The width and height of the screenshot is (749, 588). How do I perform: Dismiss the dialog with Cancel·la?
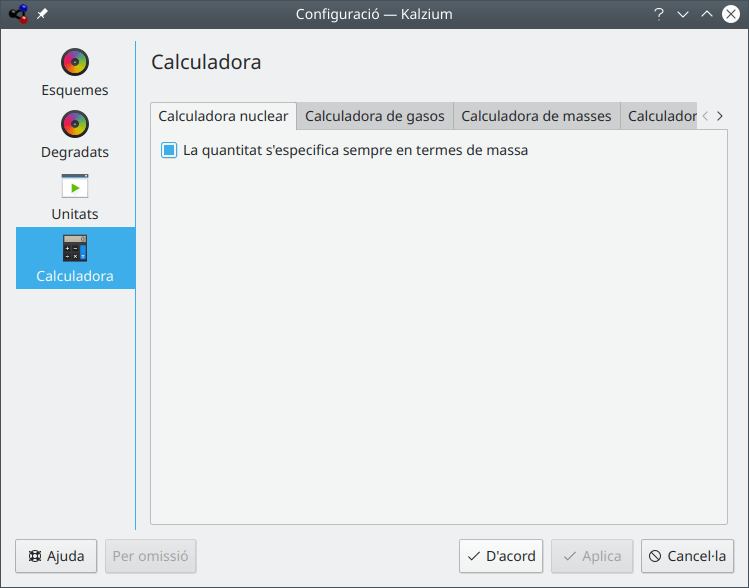pyautogui.click(x=687, y=556)
